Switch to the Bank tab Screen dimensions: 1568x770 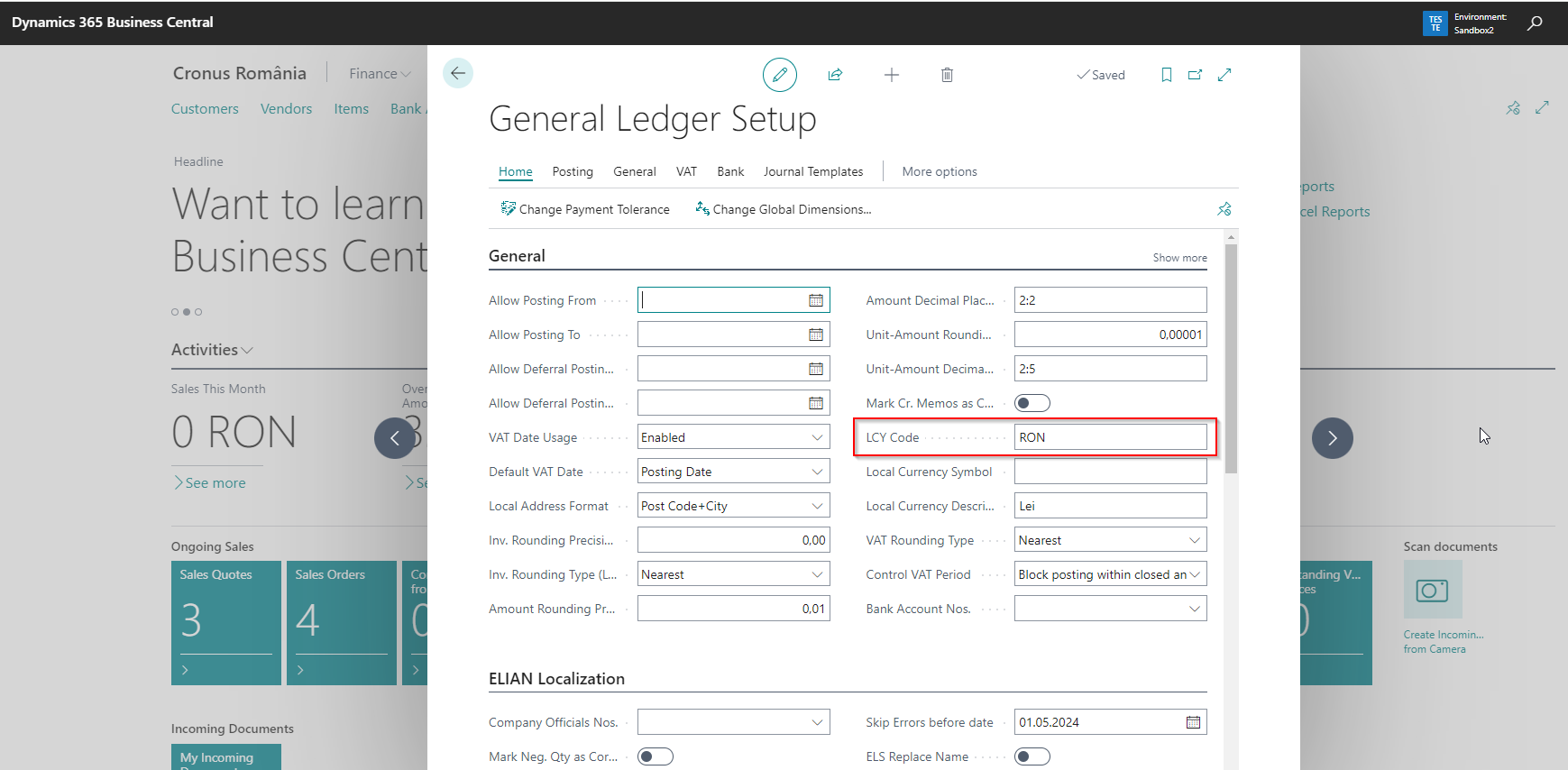(x=731, y=171)
